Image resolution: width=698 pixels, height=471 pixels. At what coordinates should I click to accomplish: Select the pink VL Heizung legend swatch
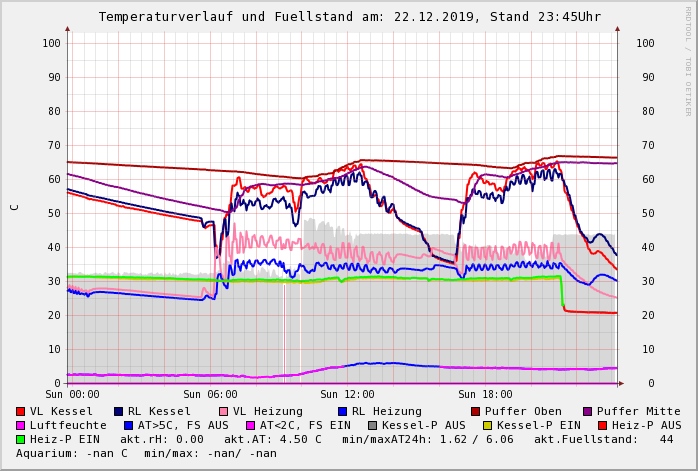[222, 411]
